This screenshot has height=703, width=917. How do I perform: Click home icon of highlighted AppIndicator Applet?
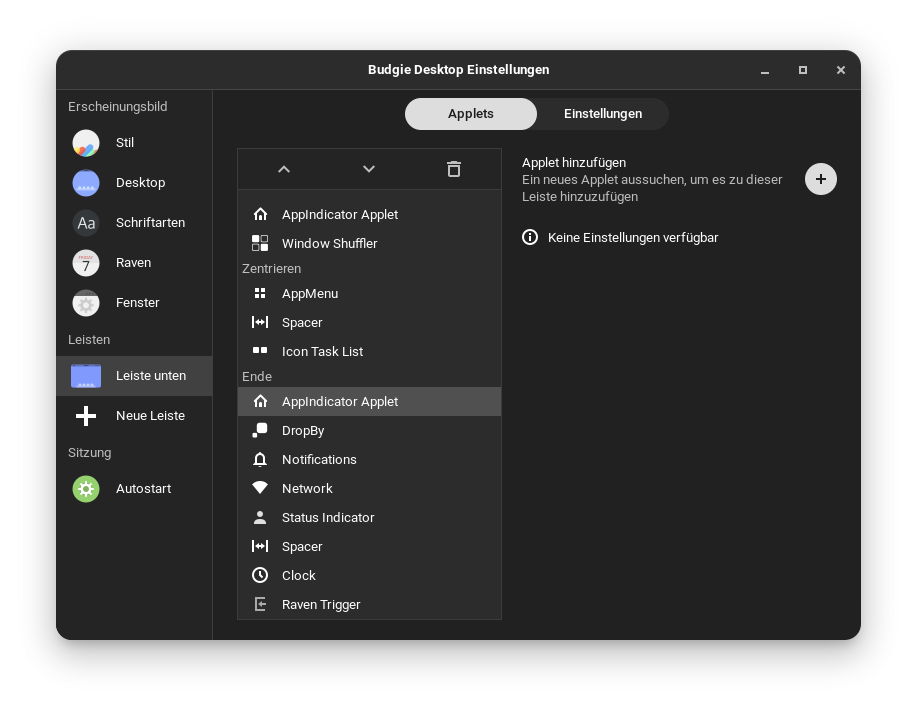(x=260, y=401)
